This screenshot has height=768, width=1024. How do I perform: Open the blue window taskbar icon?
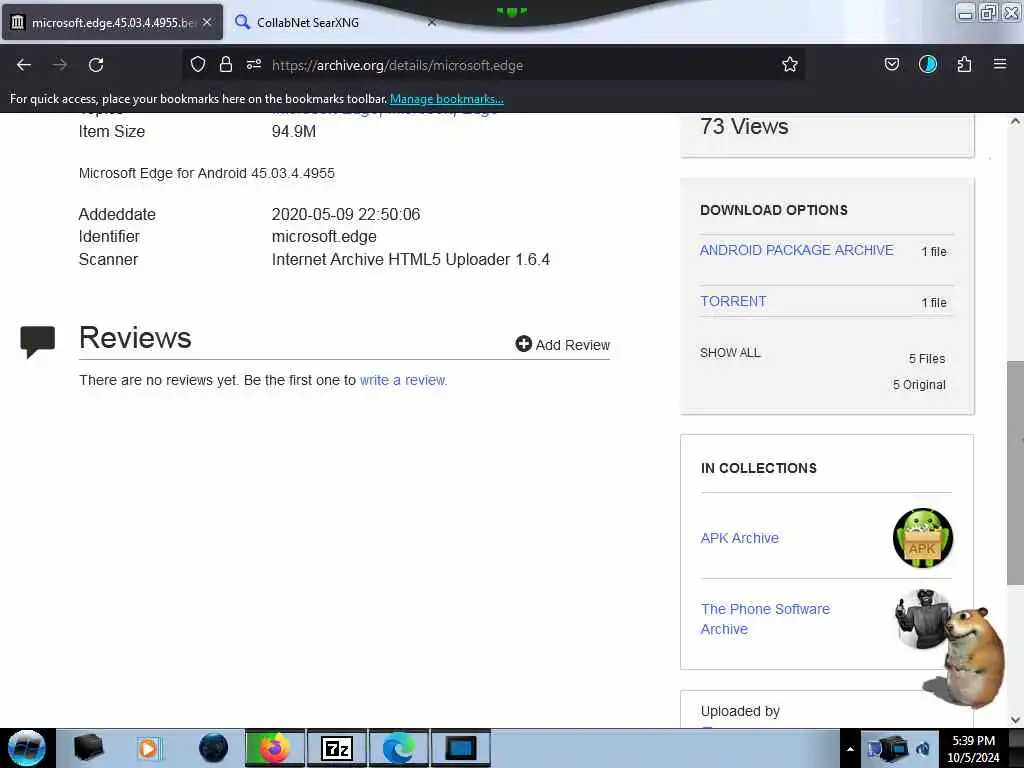[x=460, y=748]
